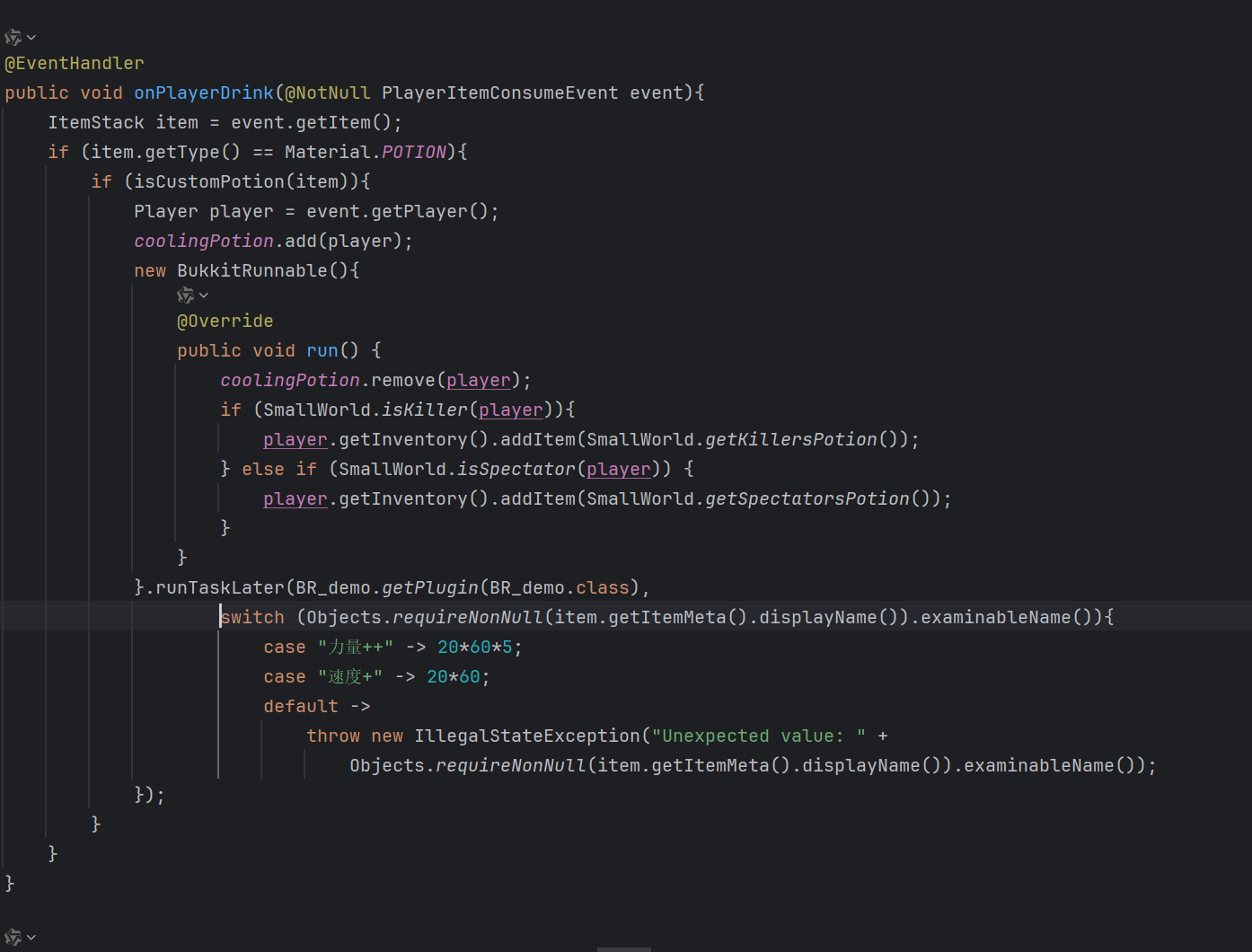Viewport: 1252px width, 952px height.
Task: Click the inlay hint icon below the final brace
Action: [x=13, y=937]
